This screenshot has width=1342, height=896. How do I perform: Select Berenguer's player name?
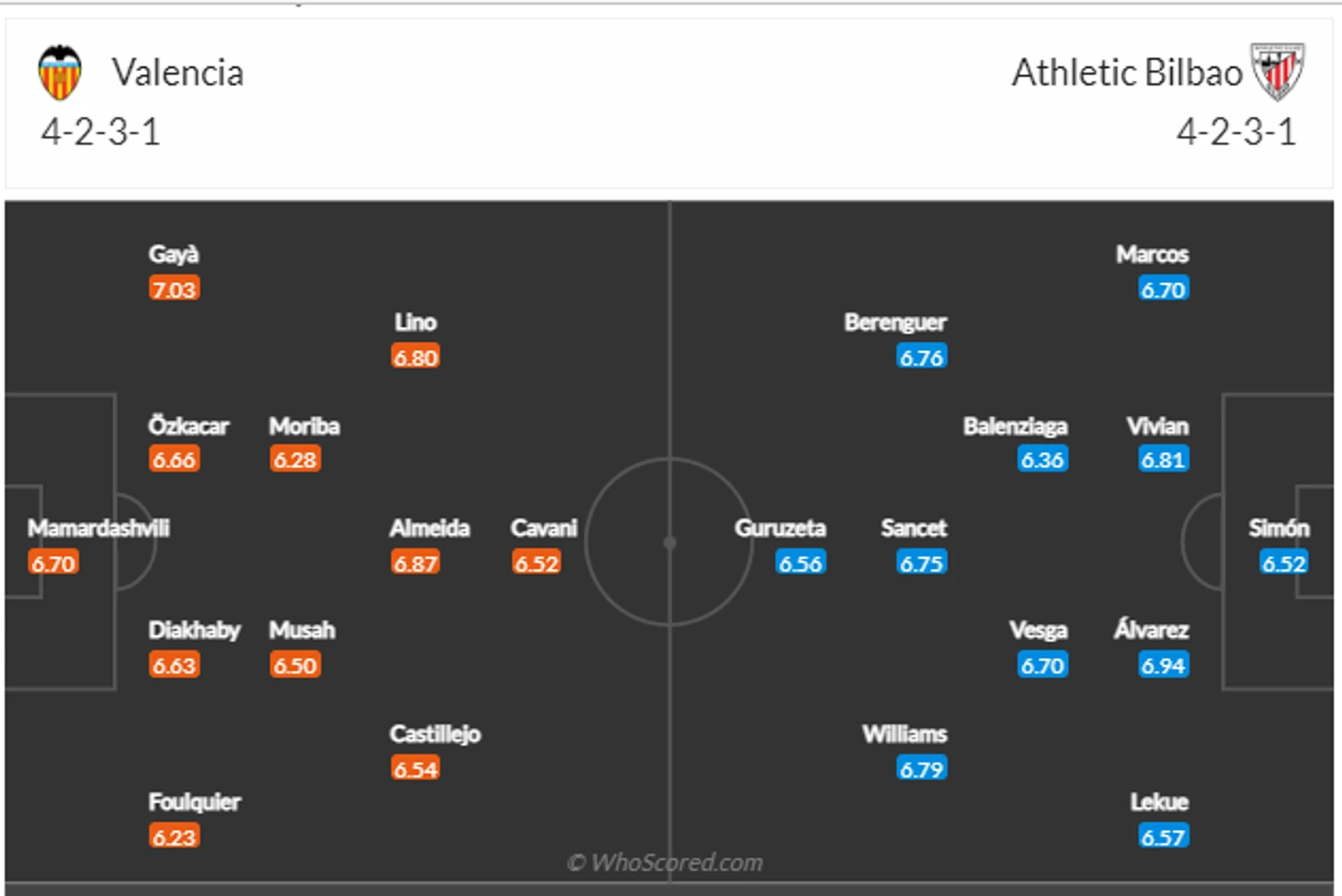point(895,323)
